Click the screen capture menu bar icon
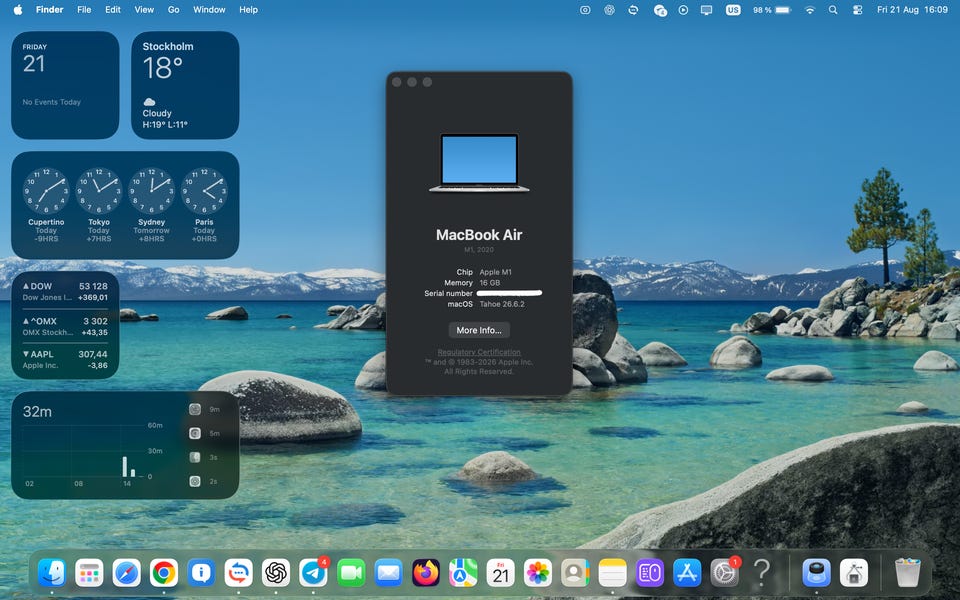Screen dimensions: 960x600 coord(585,10)
